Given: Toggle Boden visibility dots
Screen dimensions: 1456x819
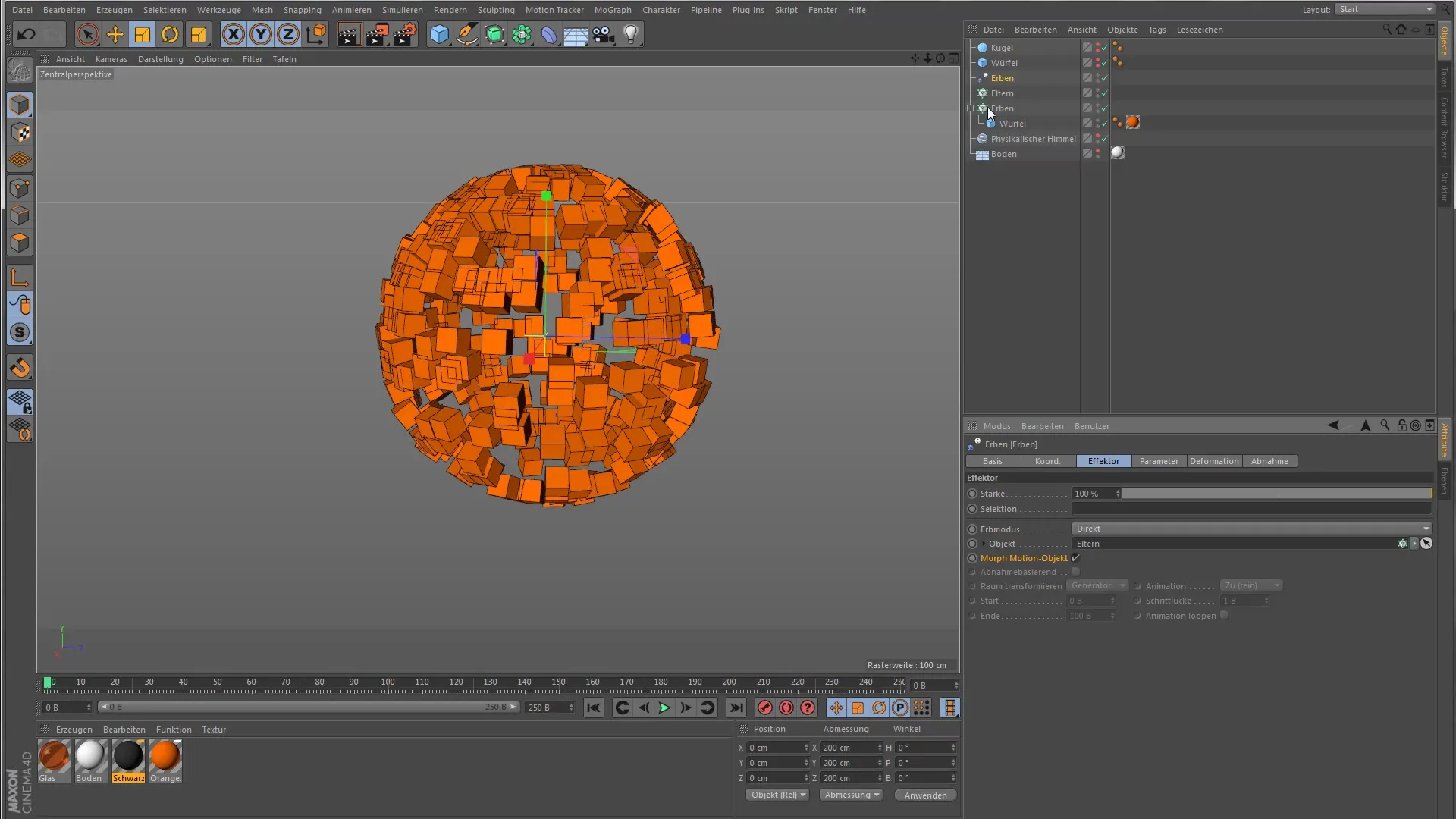Looking at the screenshot, I should point(1097,154).
